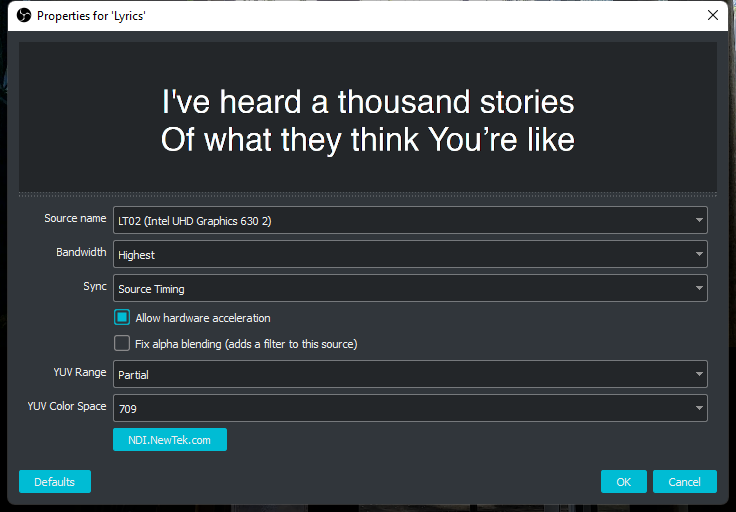This screenshot has height=512, width=736.
Task: Open the YUV Color Space dropdown showing 709
Action: click(x=410, y=408)
